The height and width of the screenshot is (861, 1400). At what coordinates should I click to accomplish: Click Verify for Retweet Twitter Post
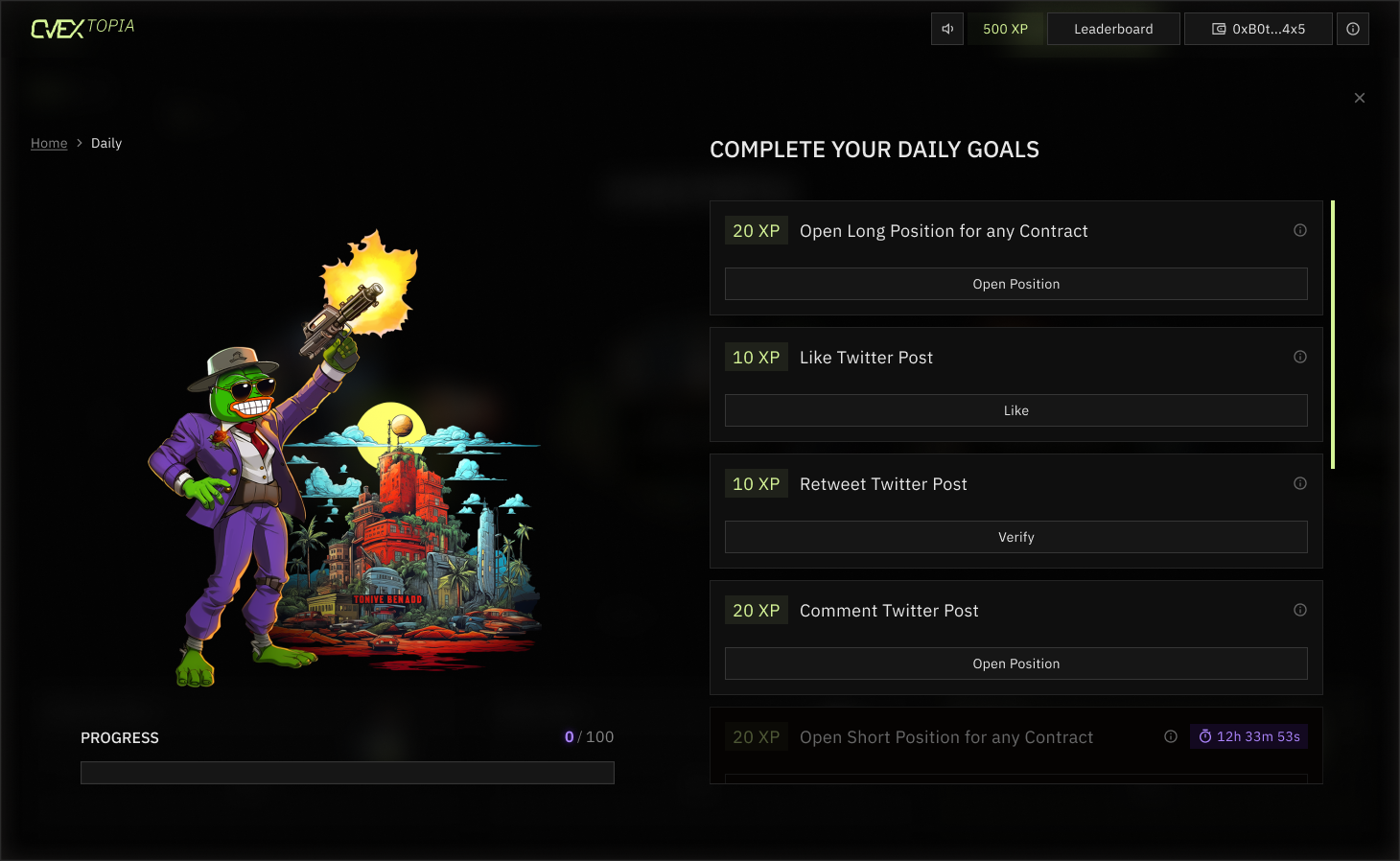[x=1016, y=537]
